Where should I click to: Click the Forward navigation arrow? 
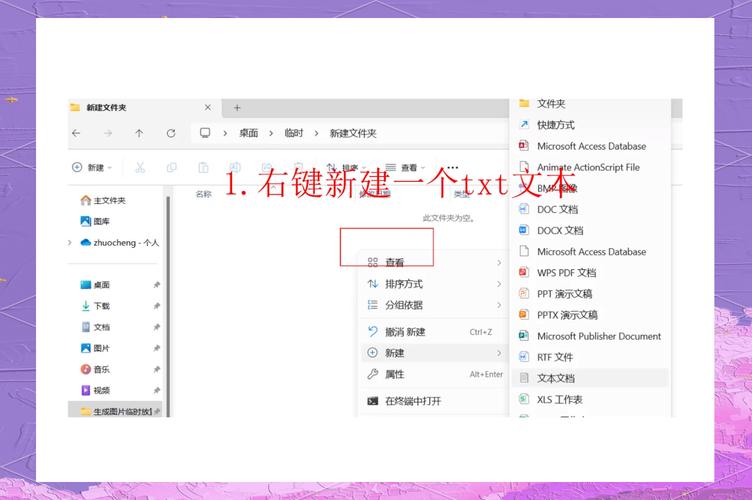pyautogui.click(x=108, y=133)
